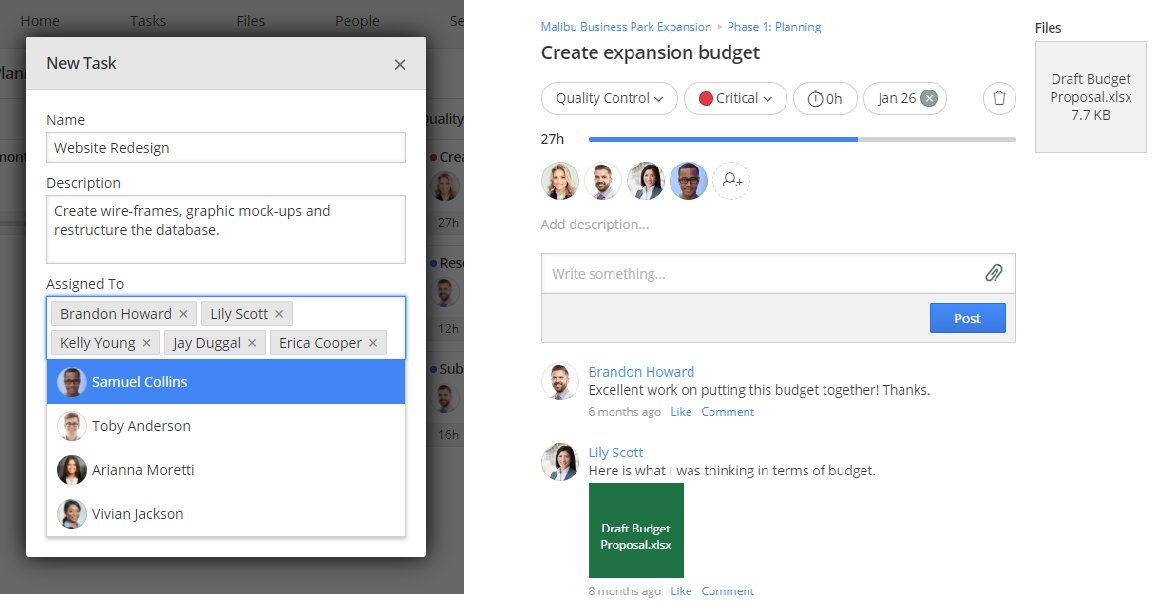1156x601 pixels.
Task: Remove Brandon Howard from assignees
Action: 184,314
